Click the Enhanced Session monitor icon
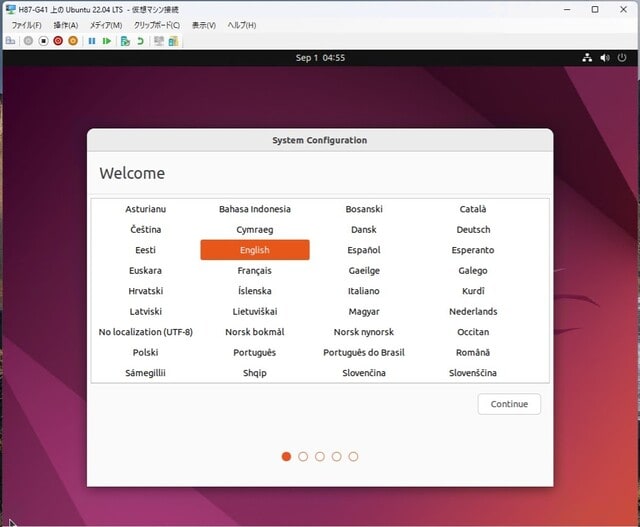 tap(159, 41)
